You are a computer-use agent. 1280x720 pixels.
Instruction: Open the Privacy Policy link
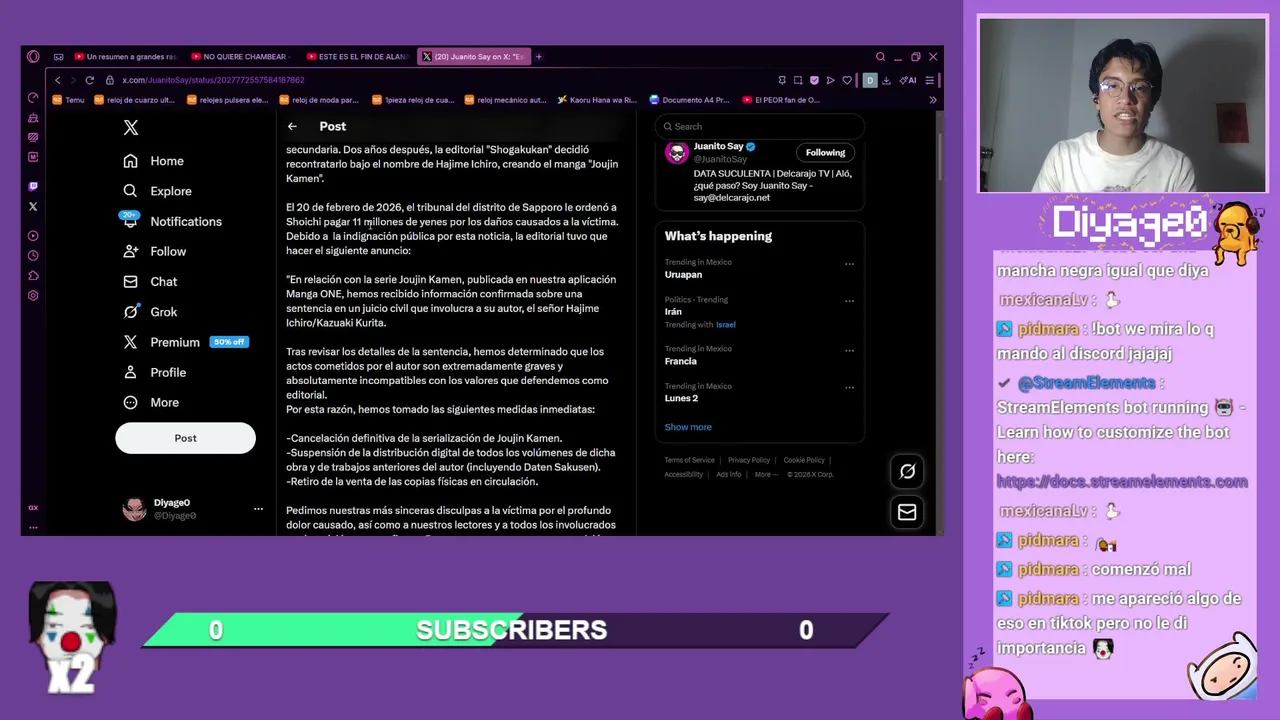tap(749, 460)
